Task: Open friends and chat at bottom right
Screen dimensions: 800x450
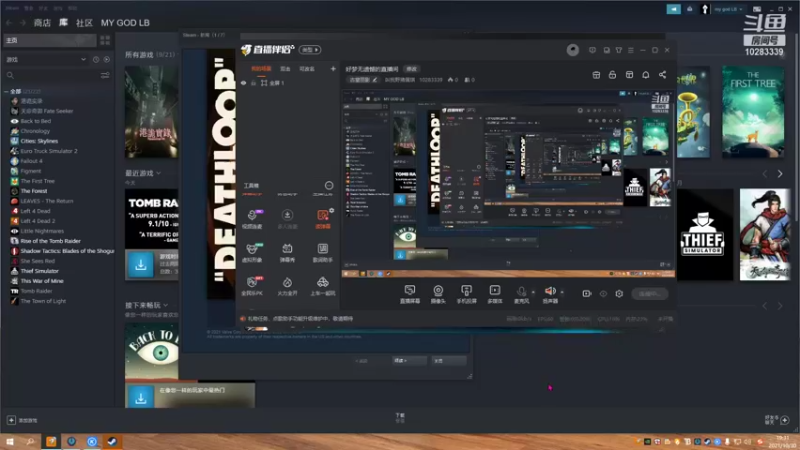Action: 777,420
